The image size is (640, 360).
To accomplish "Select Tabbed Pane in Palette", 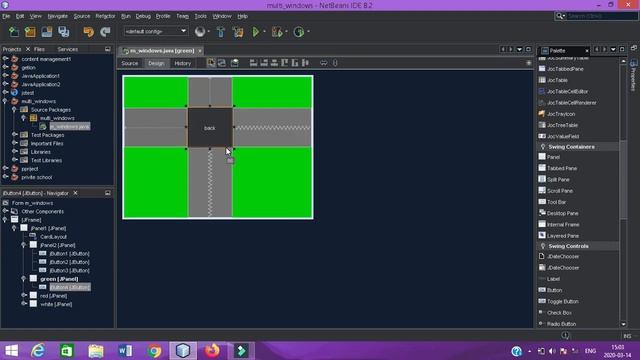I will 562,168.
